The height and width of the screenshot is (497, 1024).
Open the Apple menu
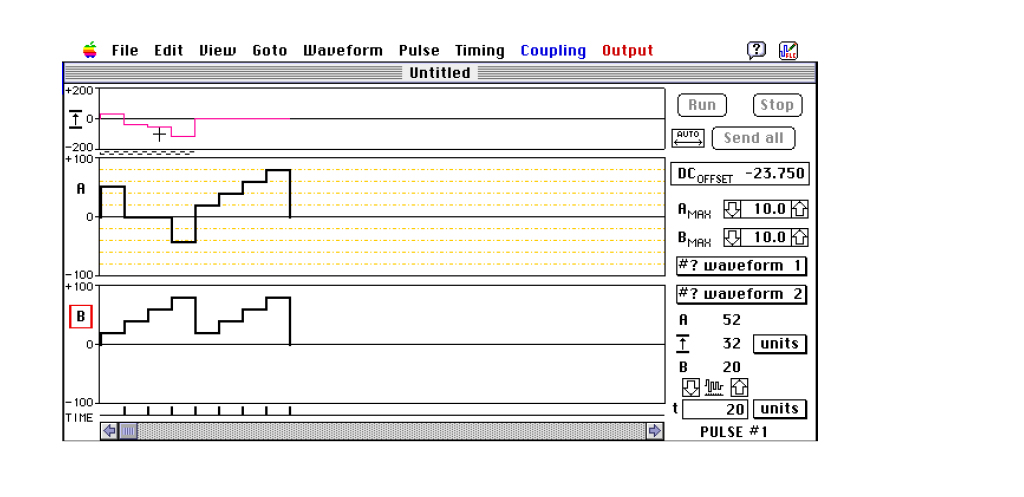tap(90, 50)
